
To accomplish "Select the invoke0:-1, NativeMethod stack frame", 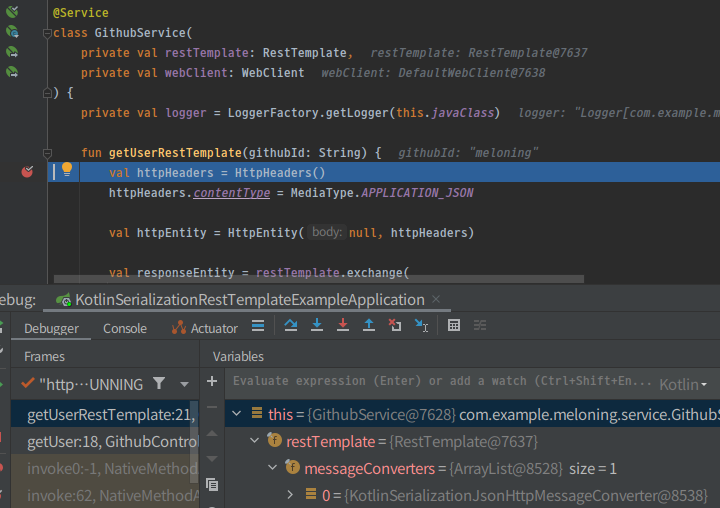I will [x=105, y=468].
